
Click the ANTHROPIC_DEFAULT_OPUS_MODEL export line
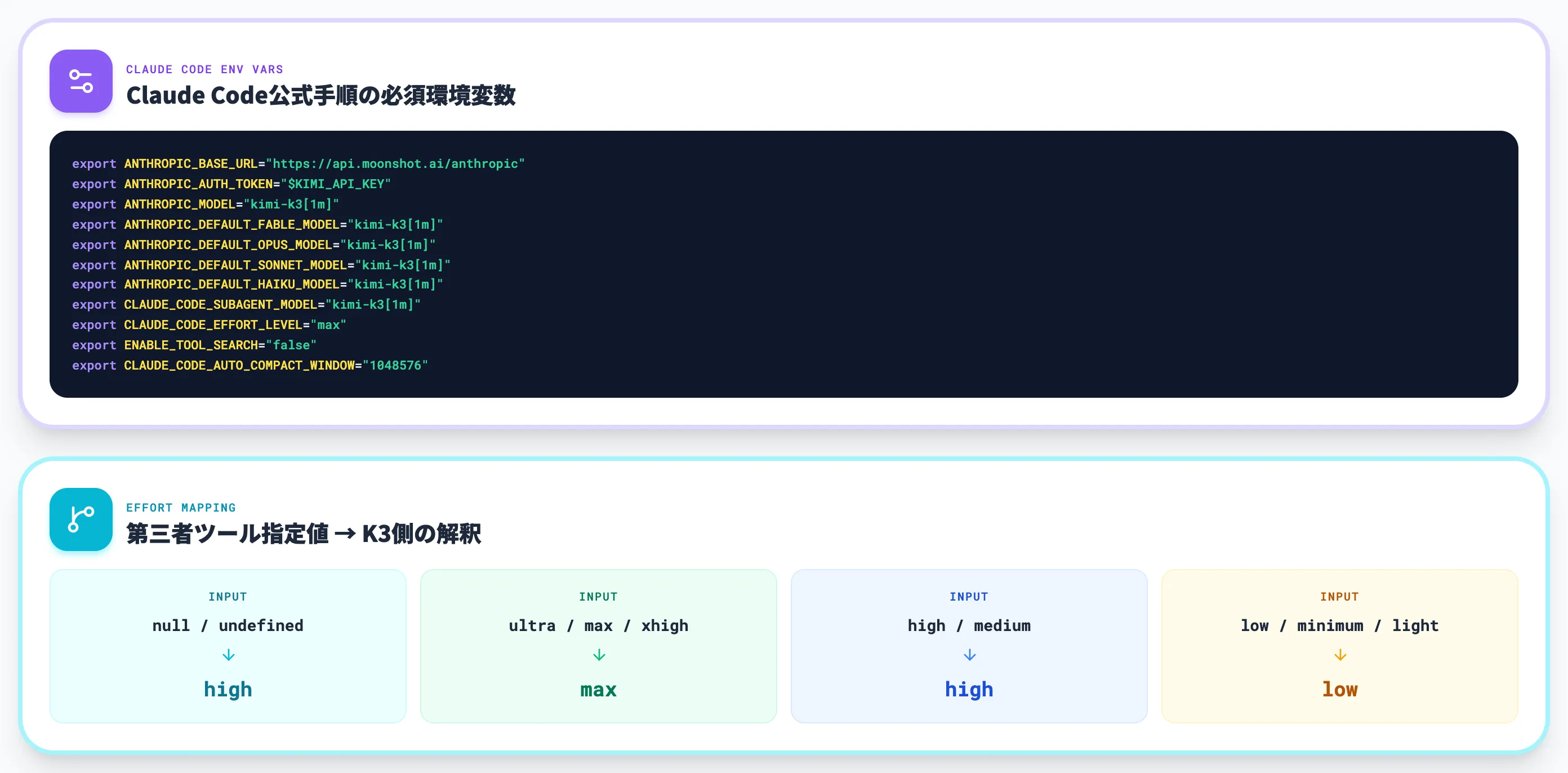(x=254, y=245)
